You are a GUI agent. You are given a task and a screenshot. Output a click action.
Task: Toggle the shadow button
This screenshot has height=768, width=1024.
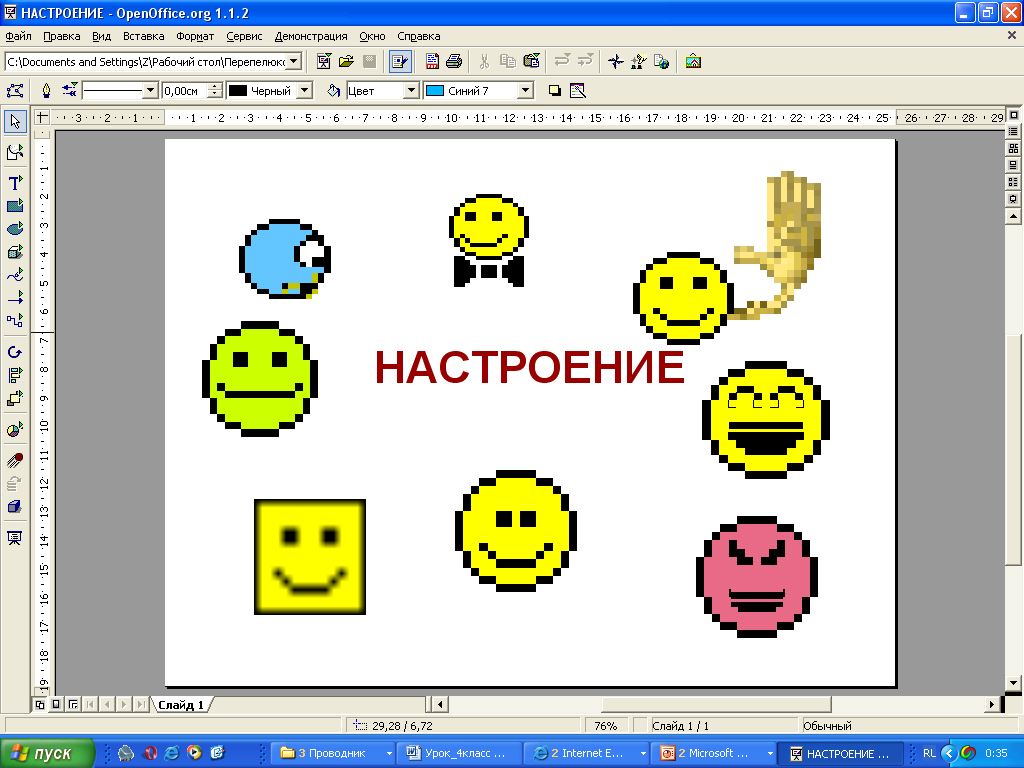point(555,91)
